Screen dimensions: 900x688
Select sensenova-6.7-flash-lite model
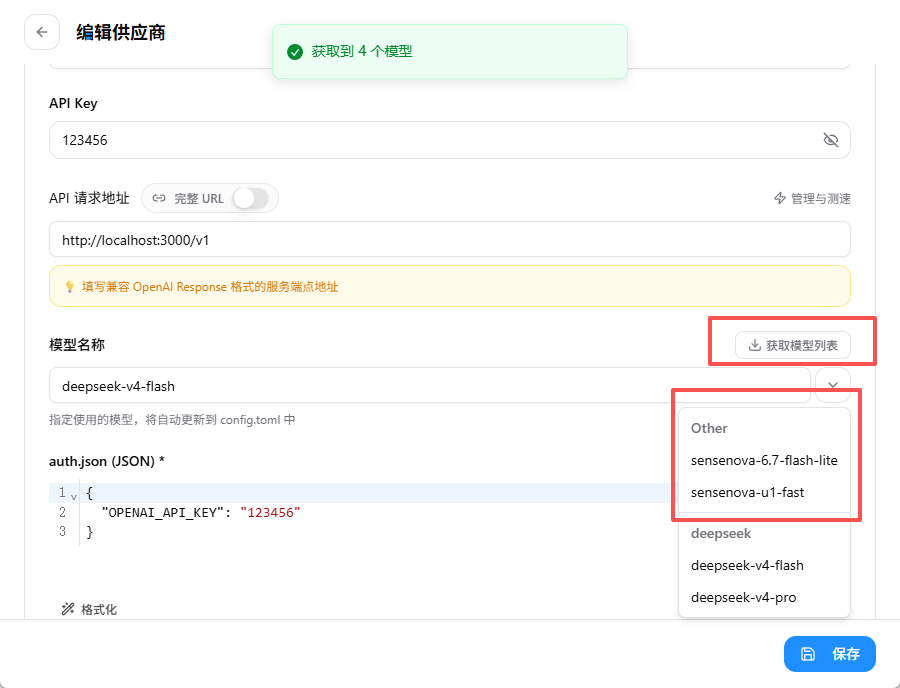pyautogui.click(x=764, y=460)
